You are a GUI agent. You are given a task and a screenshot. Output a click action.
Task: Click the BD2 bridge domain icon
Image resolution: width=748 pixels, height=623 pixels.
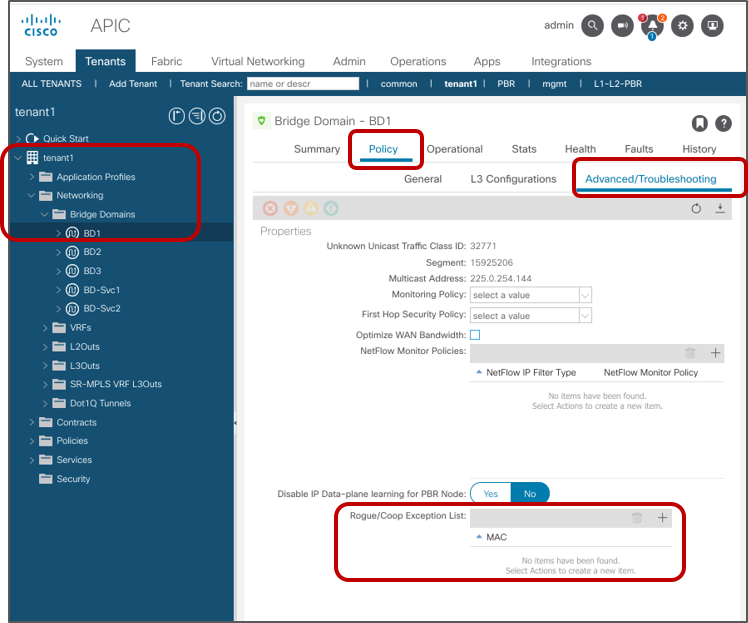pos(72,252)
